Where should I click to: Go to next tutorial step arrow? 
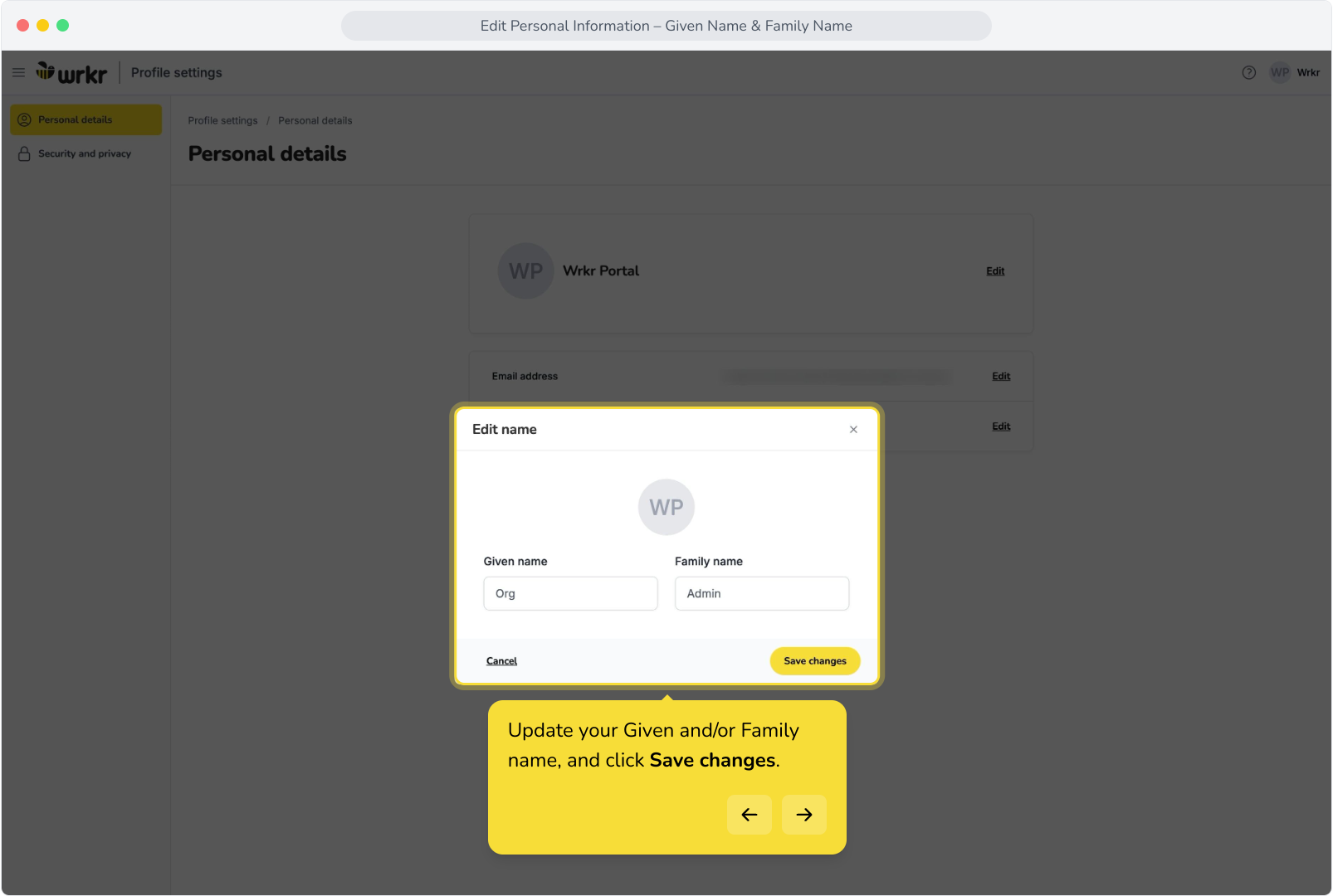pyautogui.click(x=804, y=815)
